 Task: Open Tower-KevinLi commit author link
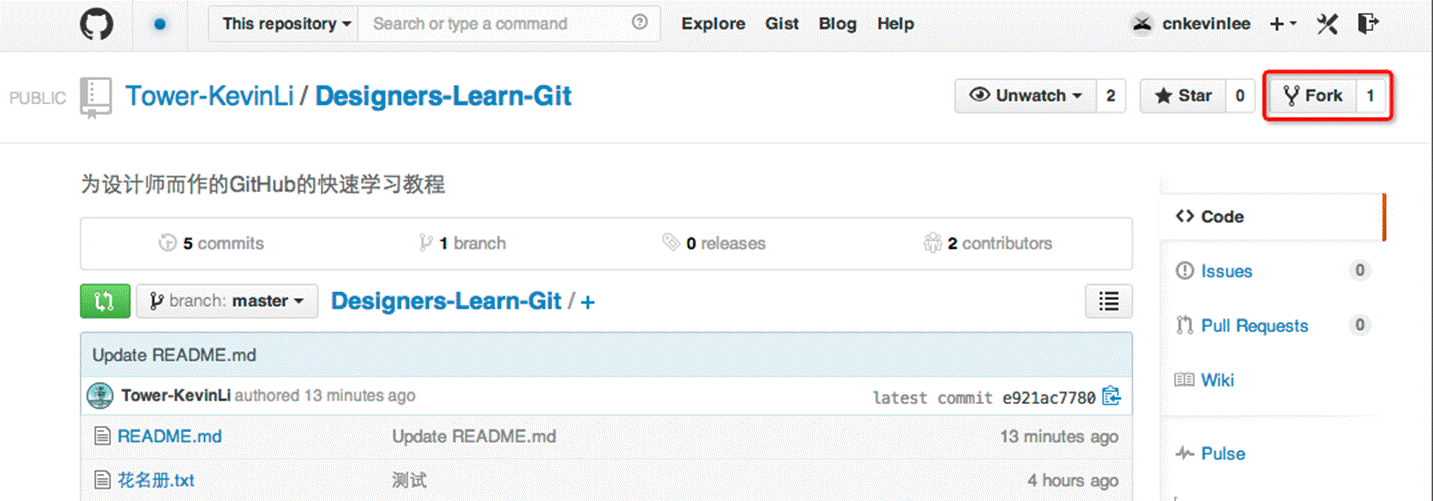coord(176,396)
